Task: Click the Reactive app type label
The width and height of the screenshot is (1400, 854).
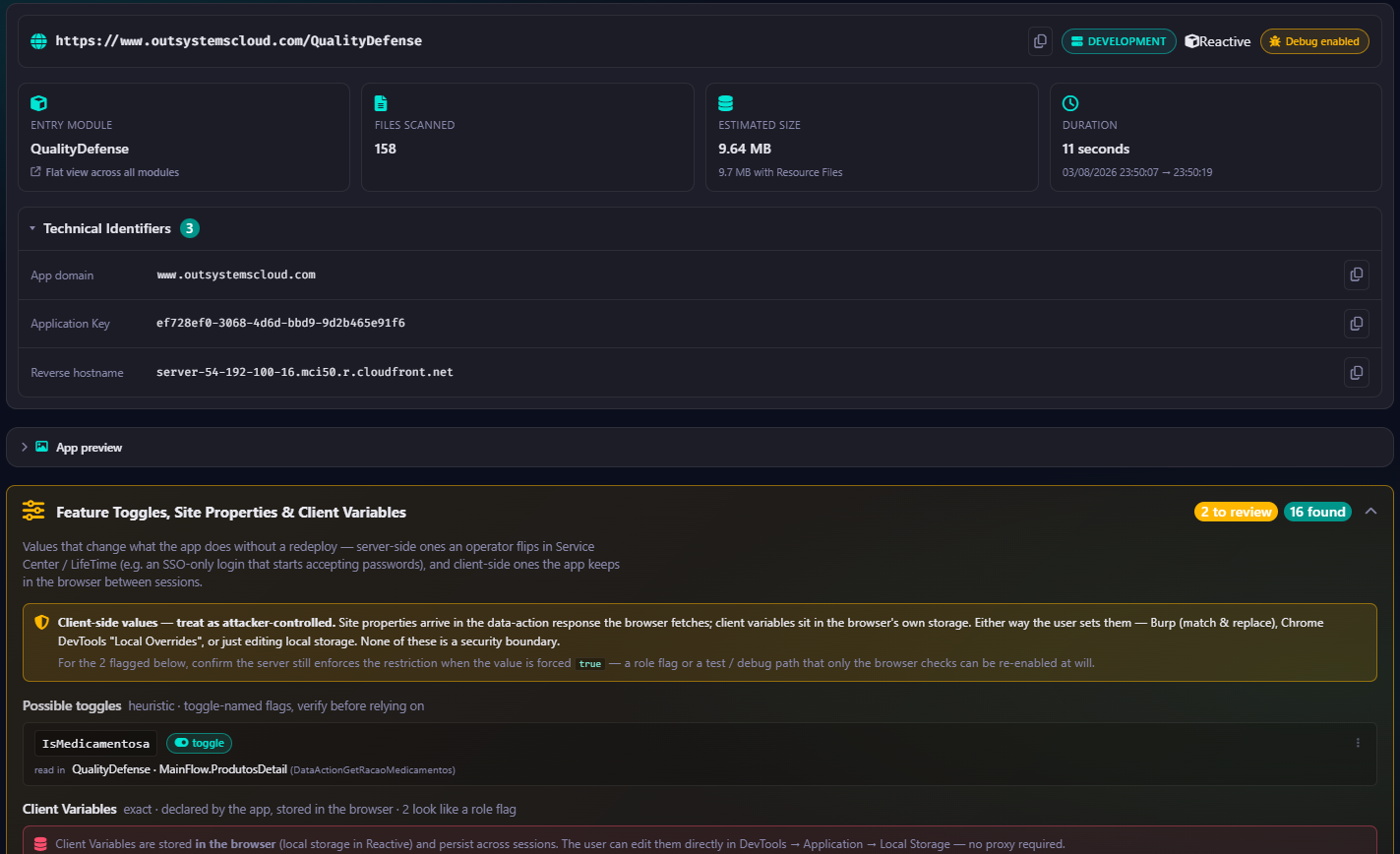Action: [x=1217, y=41]
